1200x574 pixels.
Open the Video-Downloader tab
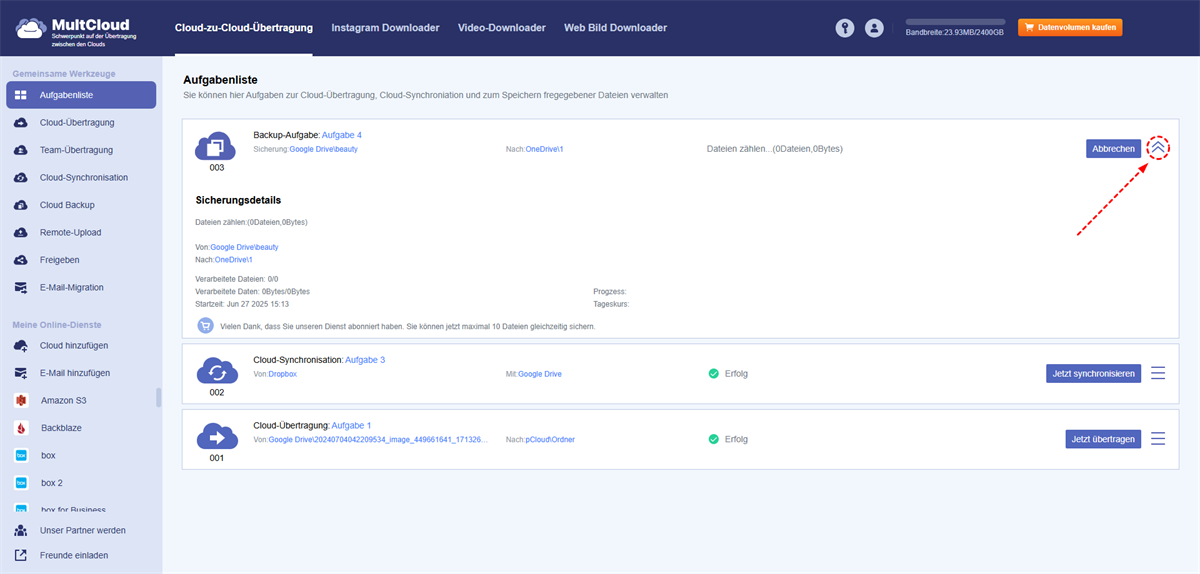pyautogui.click(x=502, y=28)
